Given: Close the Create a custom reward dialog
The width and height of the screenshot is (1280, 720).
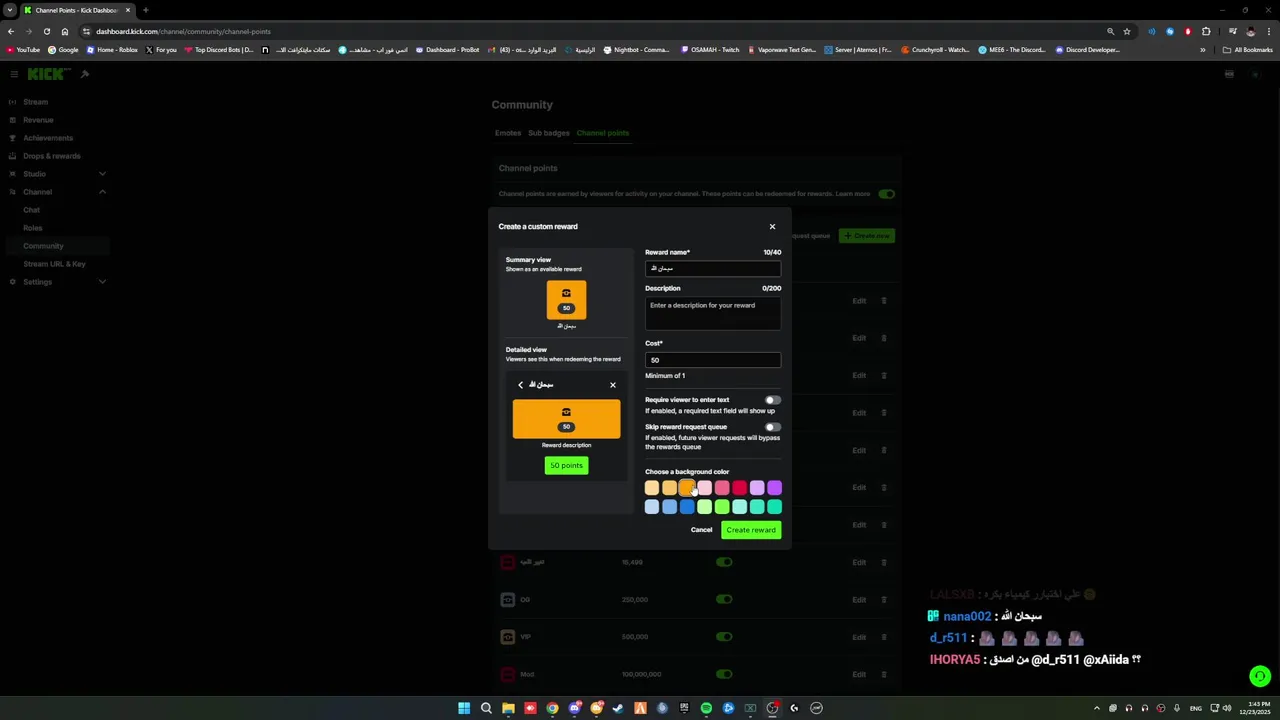Looking at the screenshot, I should pos(772,227).
